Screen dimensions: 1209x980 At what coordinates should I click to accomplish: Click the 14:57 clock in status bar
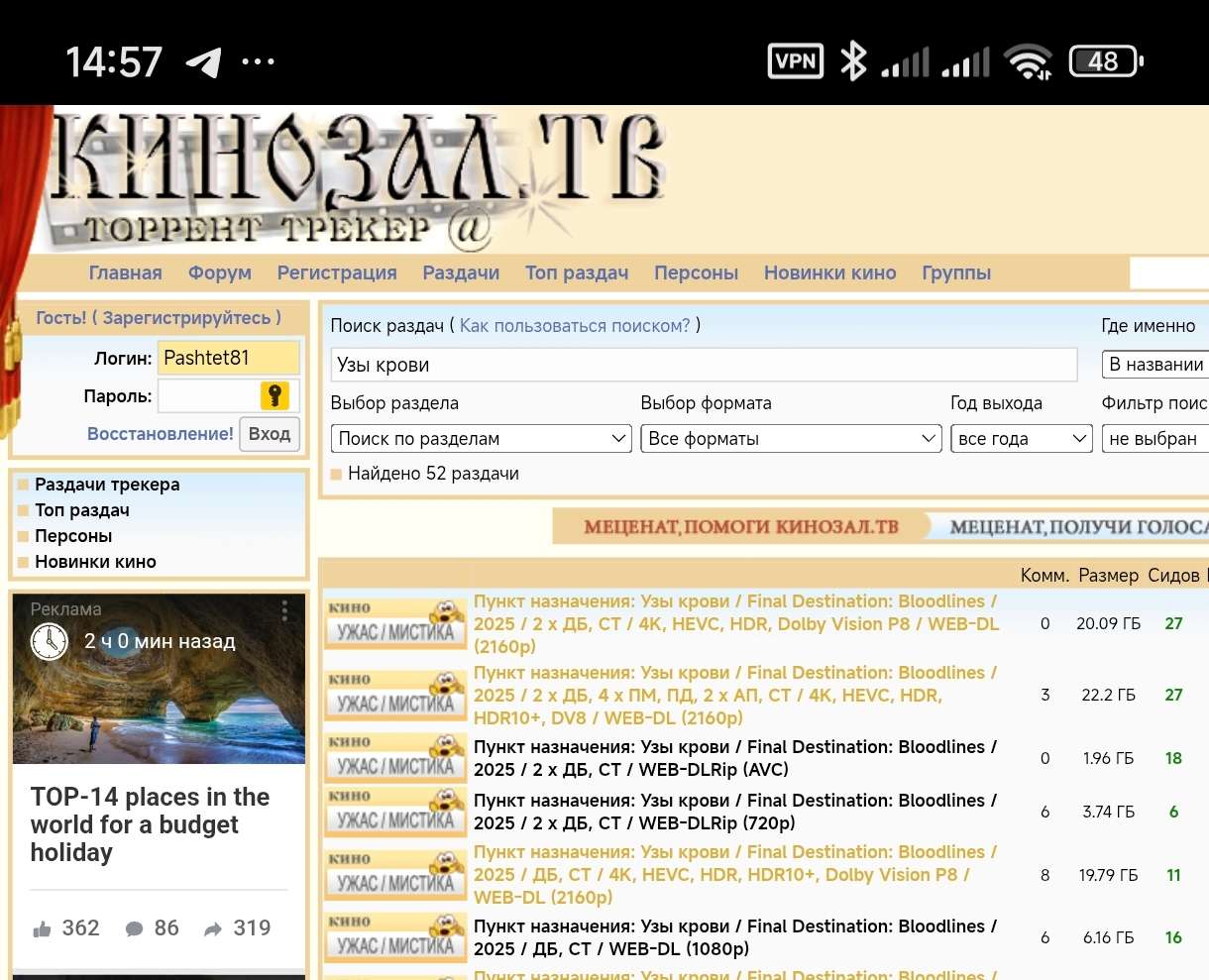pos(114,62)
